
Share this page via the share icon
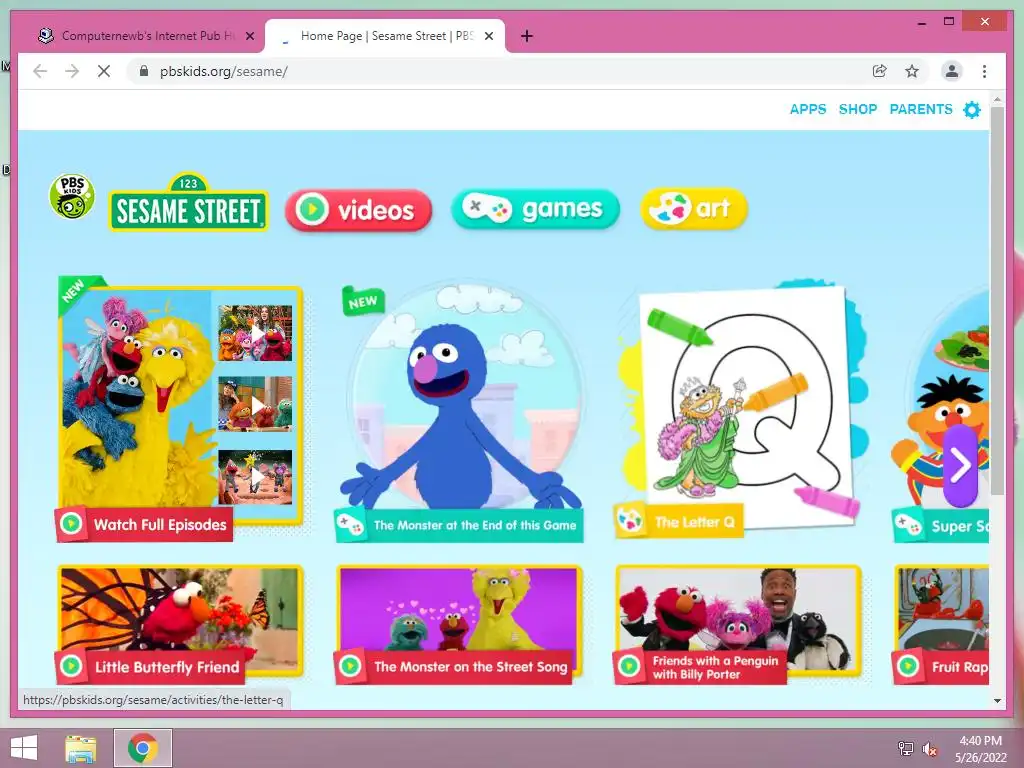(880, 71)
